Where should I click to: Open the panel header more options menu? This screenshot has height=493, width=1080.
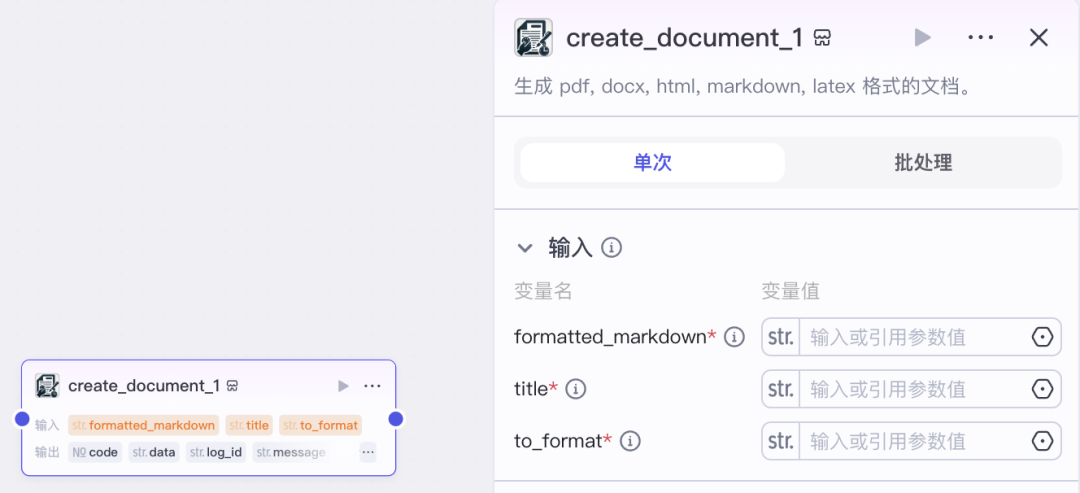point(980,38)
